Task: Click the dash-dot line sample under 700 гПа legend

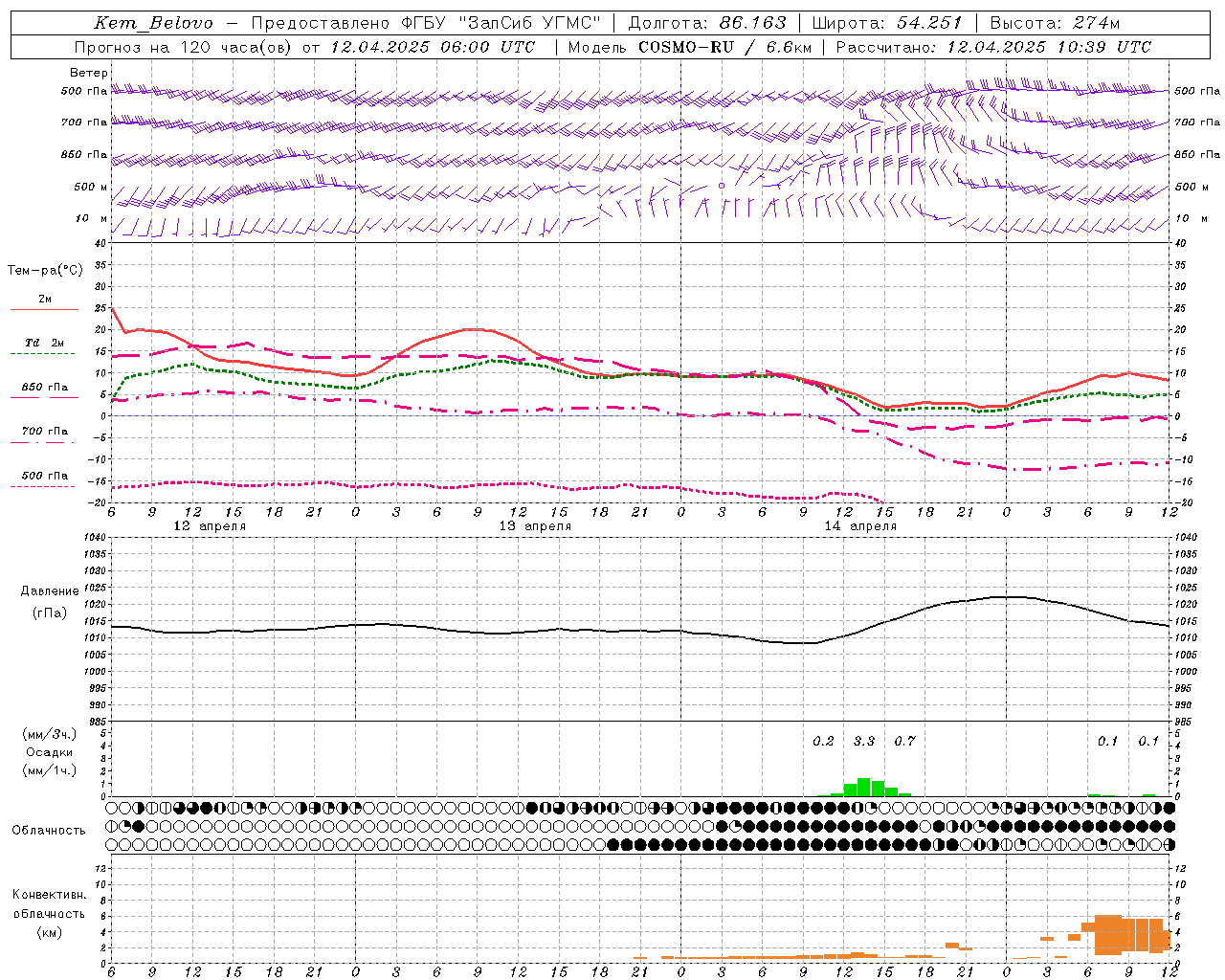Action: coord(42,442)
